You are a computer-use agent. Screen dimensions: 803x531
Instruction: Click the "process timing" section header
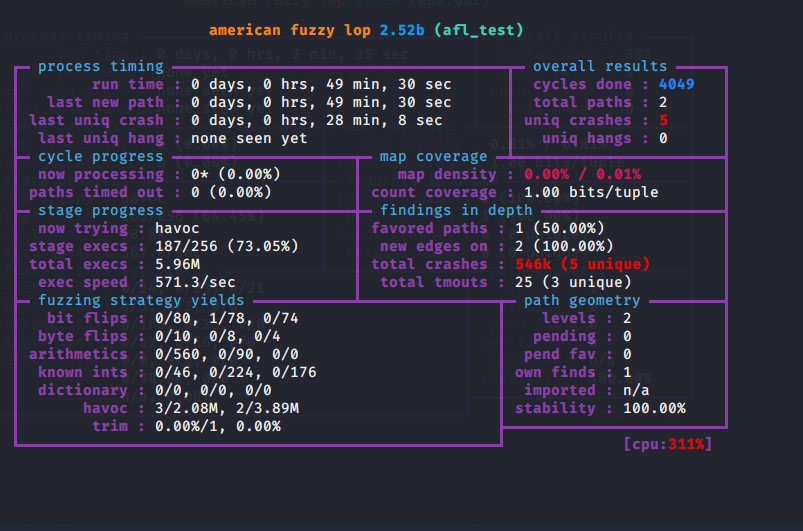tap(100, 67)
